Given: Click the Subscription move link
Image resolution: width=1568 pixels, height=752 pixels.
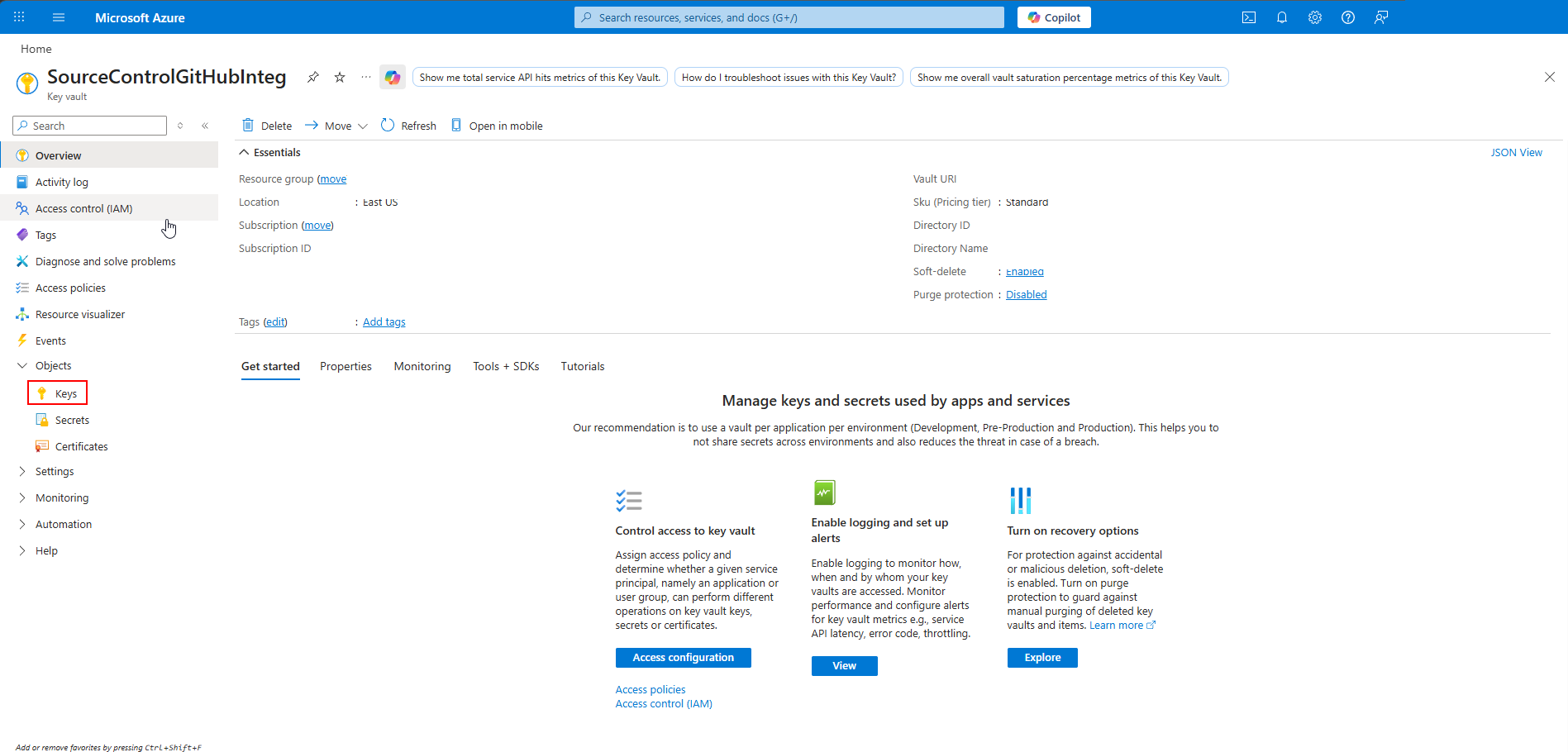Looking at the screenshot, I should point(317,225).
